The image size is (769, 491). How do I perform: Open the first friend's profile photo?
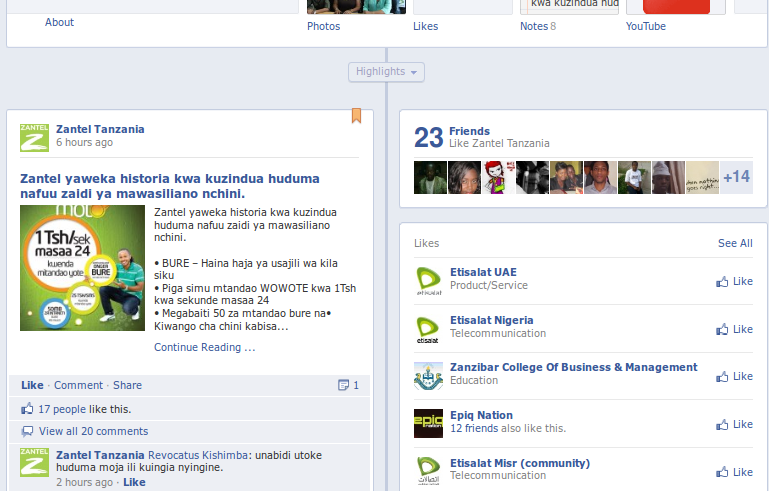point(430,177)
